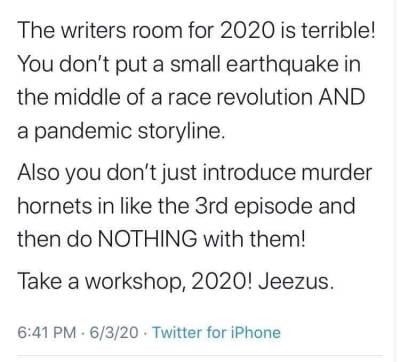Image resolution: width=400 pixels, height=362 pixels.
Task: Click the phrase 'with them!'
Action: click(x=254, y=239)
